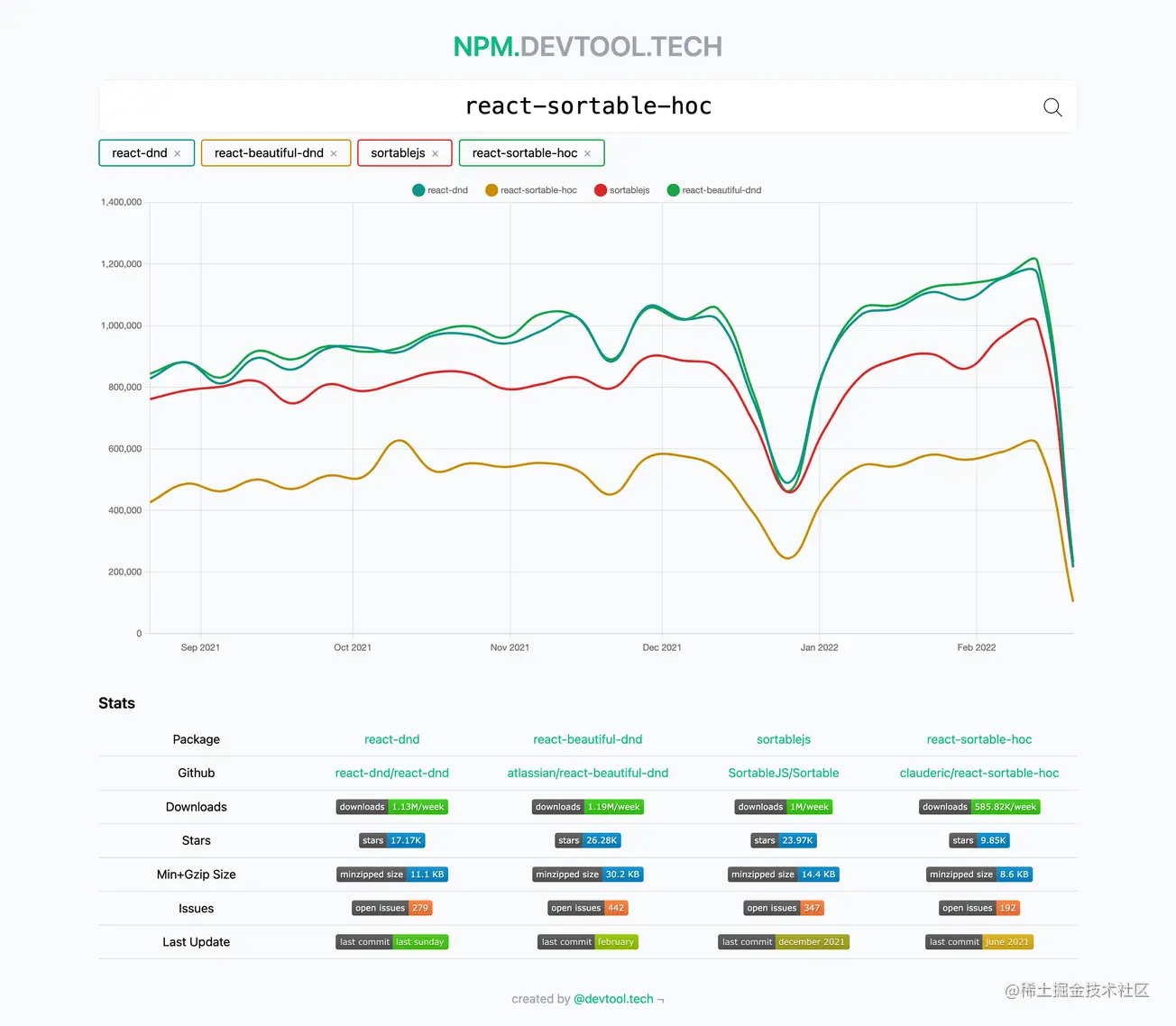This screenshot has width=1176, height=1026.
Task: Click the stars 17.17K badge
Action: pyautogui.click(x=392, y=840)
